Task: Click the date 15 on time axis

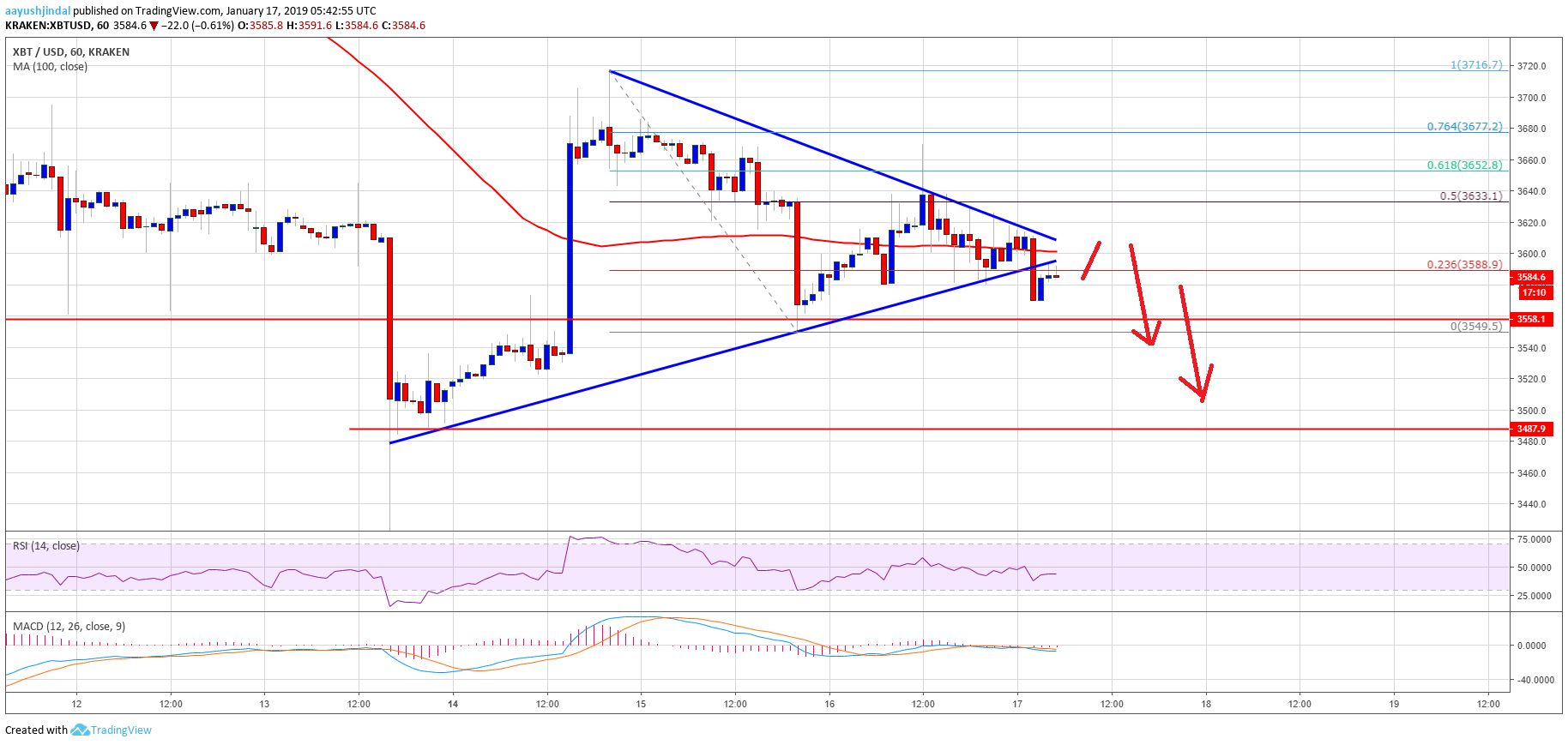Action: [641, 704]
